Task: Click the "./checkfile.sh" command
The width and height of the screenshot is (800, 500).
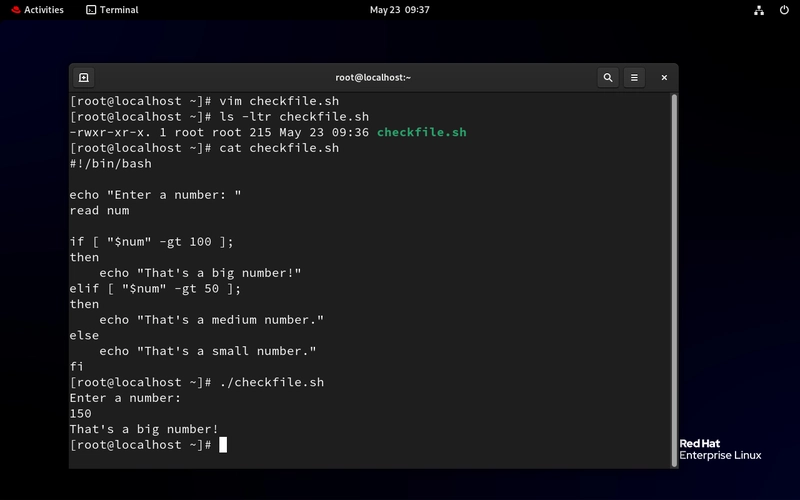Action: pos(271,383)
